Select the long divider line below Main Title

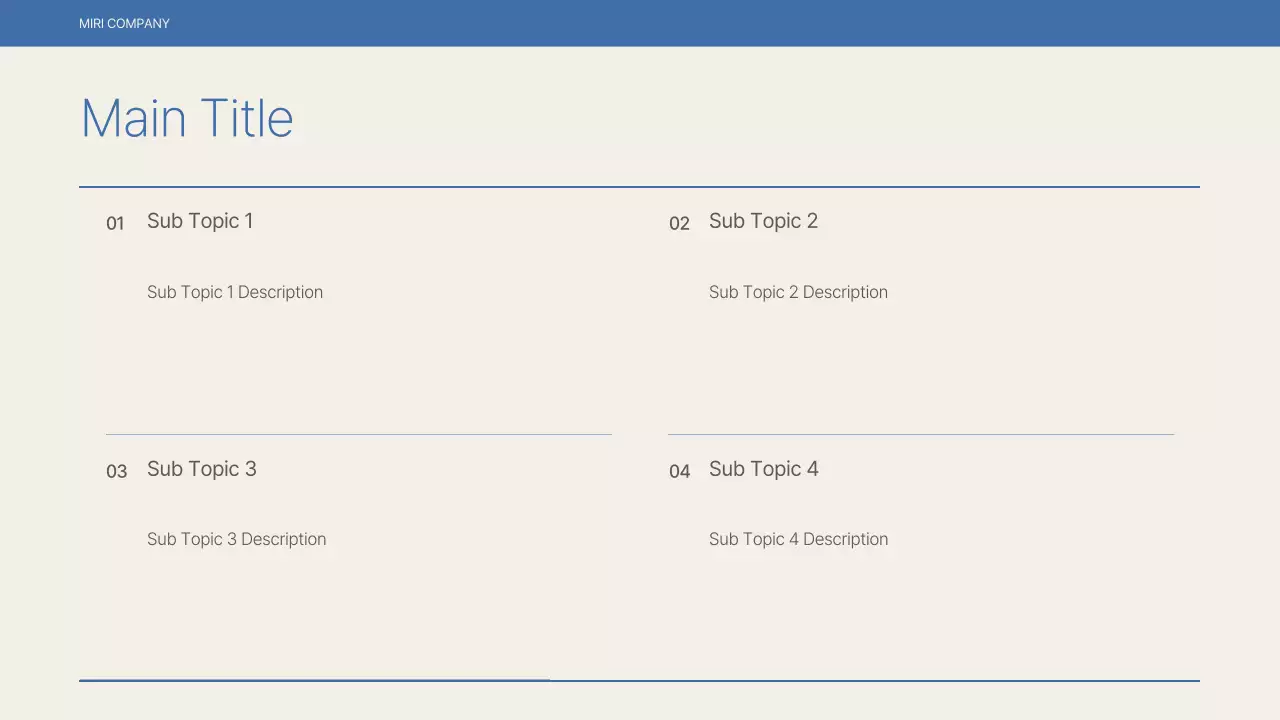coord(640,187)
